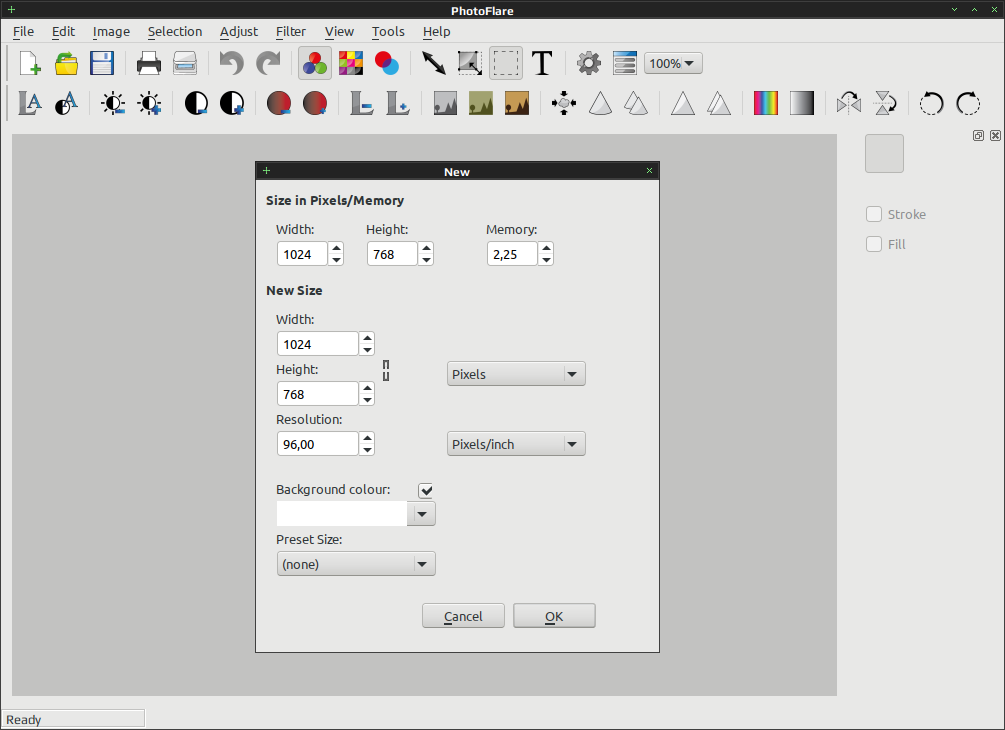
Task: Save the image using the floppy icon
Action: (102, 63)
